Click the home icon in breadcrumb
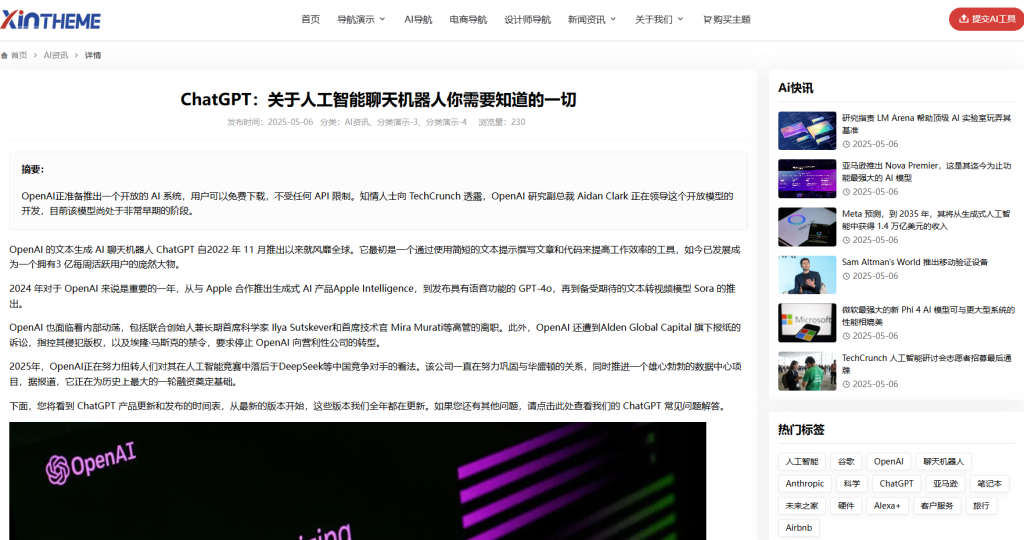This screenshot has height=540, width=1024. pos(5,56)
